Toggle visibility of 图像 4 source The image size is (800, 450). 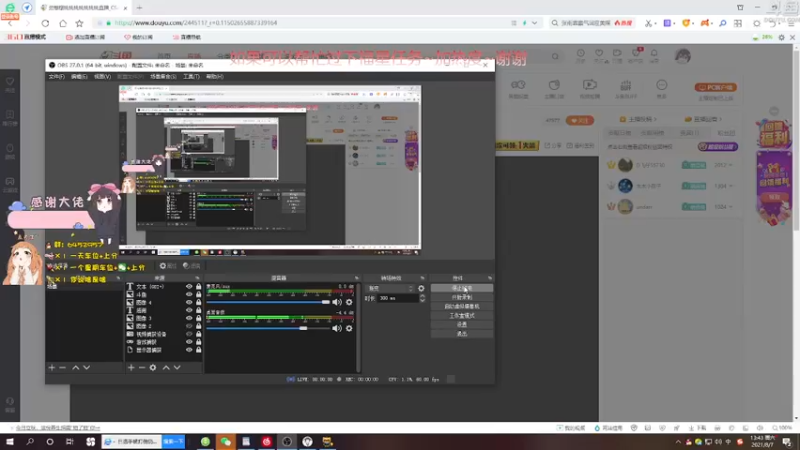tap(189, 303)
